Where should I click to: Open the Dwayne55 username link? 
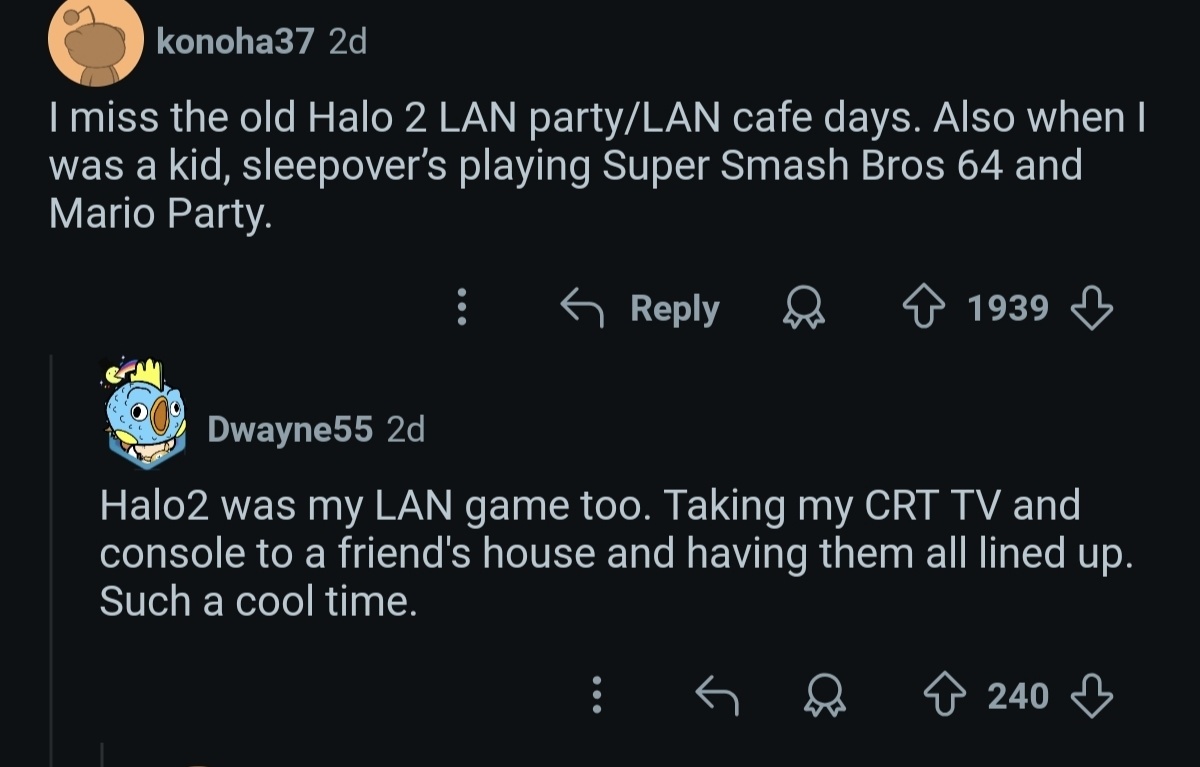[290, 429]
